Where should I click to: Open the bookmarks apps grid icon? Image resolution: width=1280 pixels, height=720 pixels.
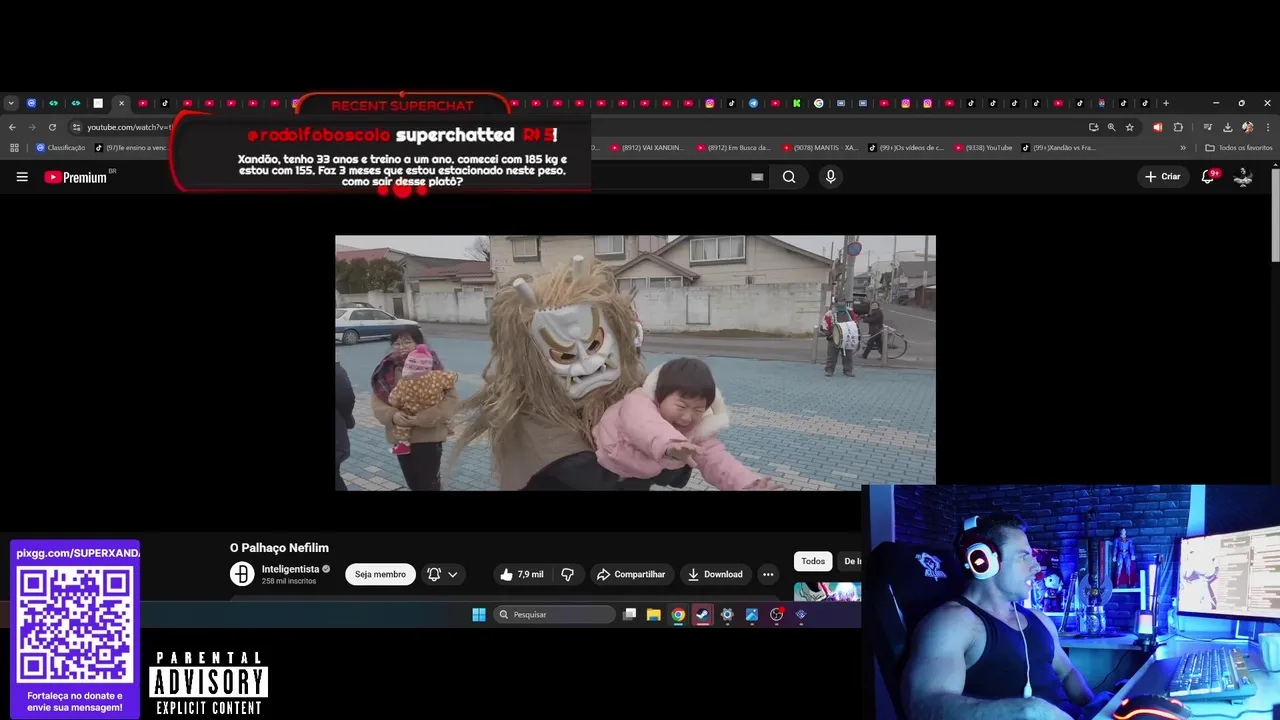point(14,148)
